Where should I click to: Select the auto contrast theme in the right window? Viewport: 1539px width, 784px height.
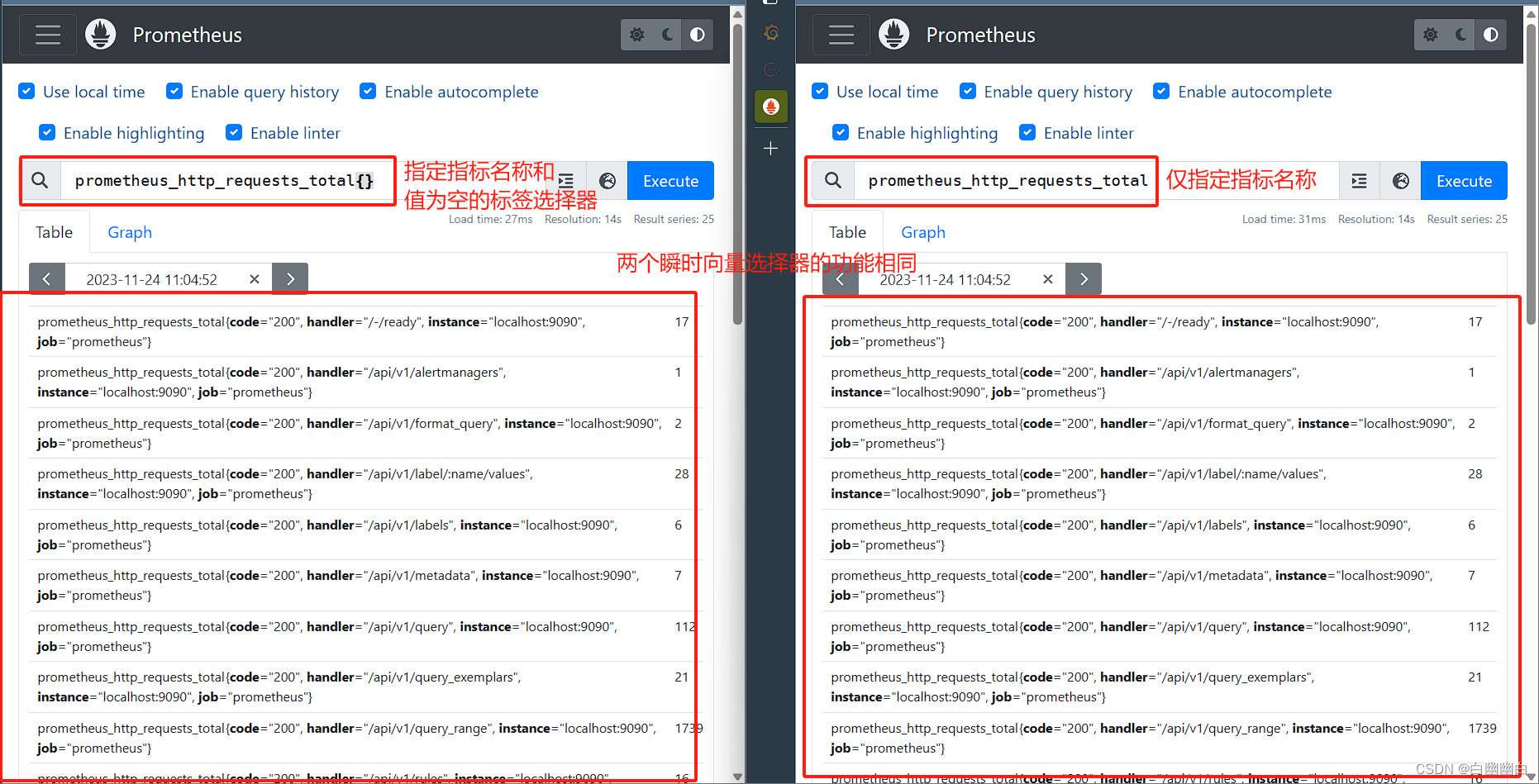coord(1491,35)
